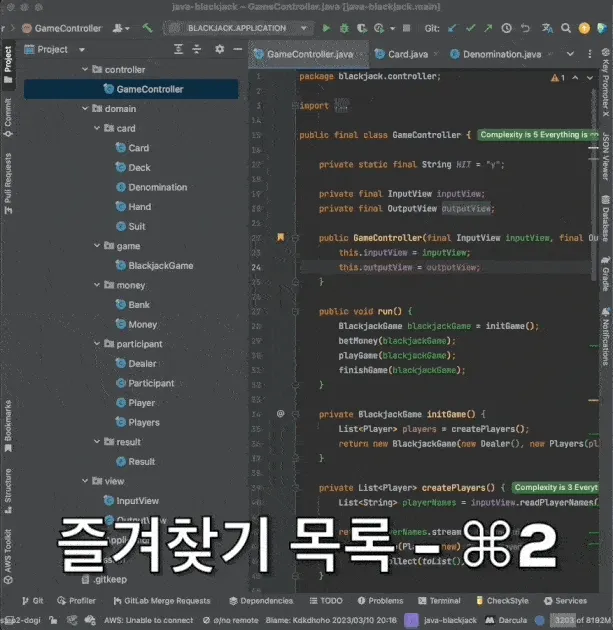
Task: Open the Translate plugin icon
Action: point(547,28)
